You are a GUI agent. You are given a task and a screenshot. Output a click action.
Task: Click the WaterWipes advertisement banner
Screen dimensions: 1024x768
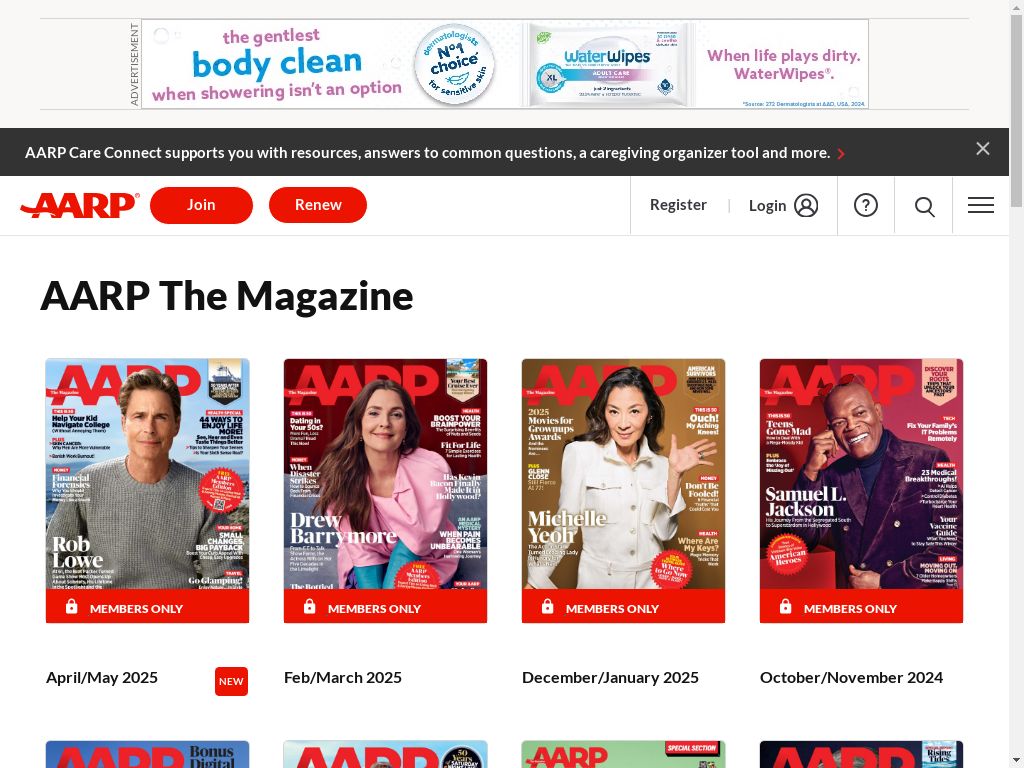(505, 64)
